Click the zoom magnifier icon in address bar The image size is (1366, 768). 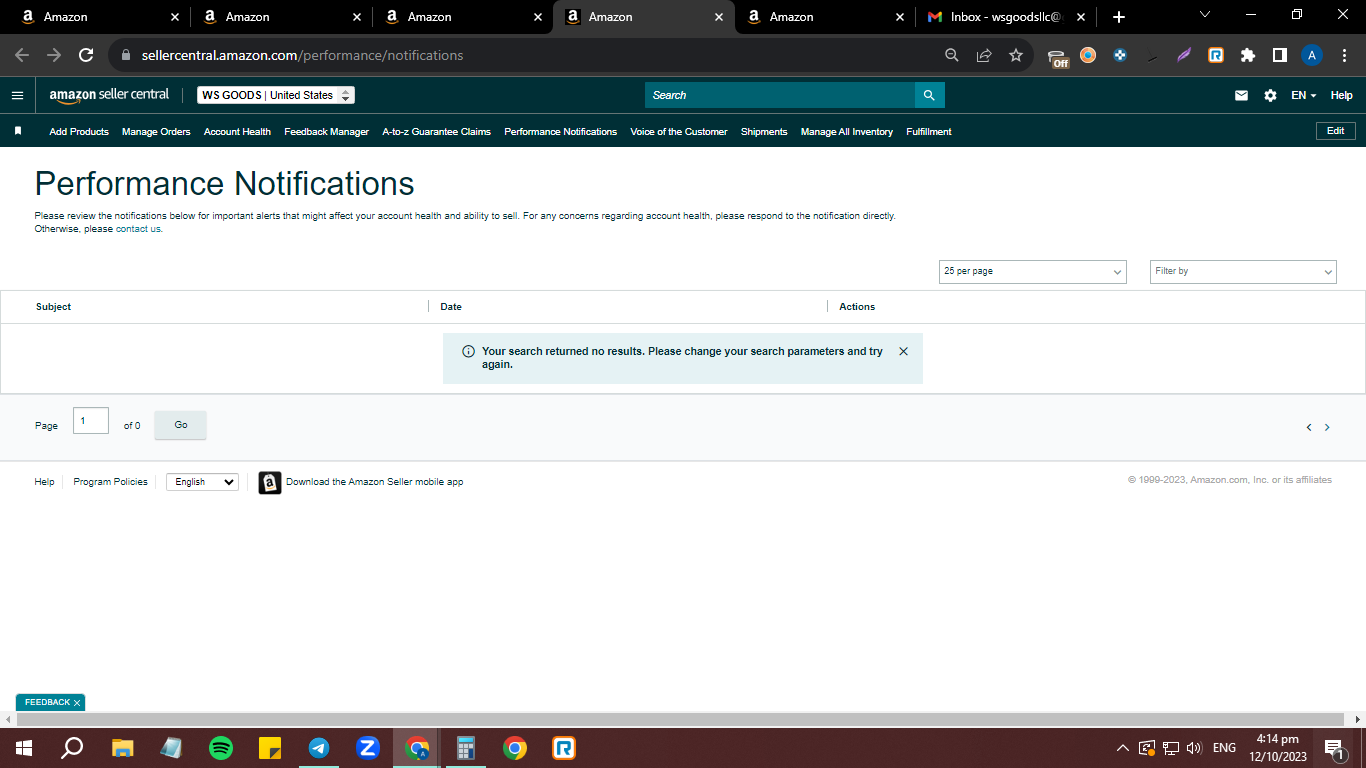[x=952, y=55]
